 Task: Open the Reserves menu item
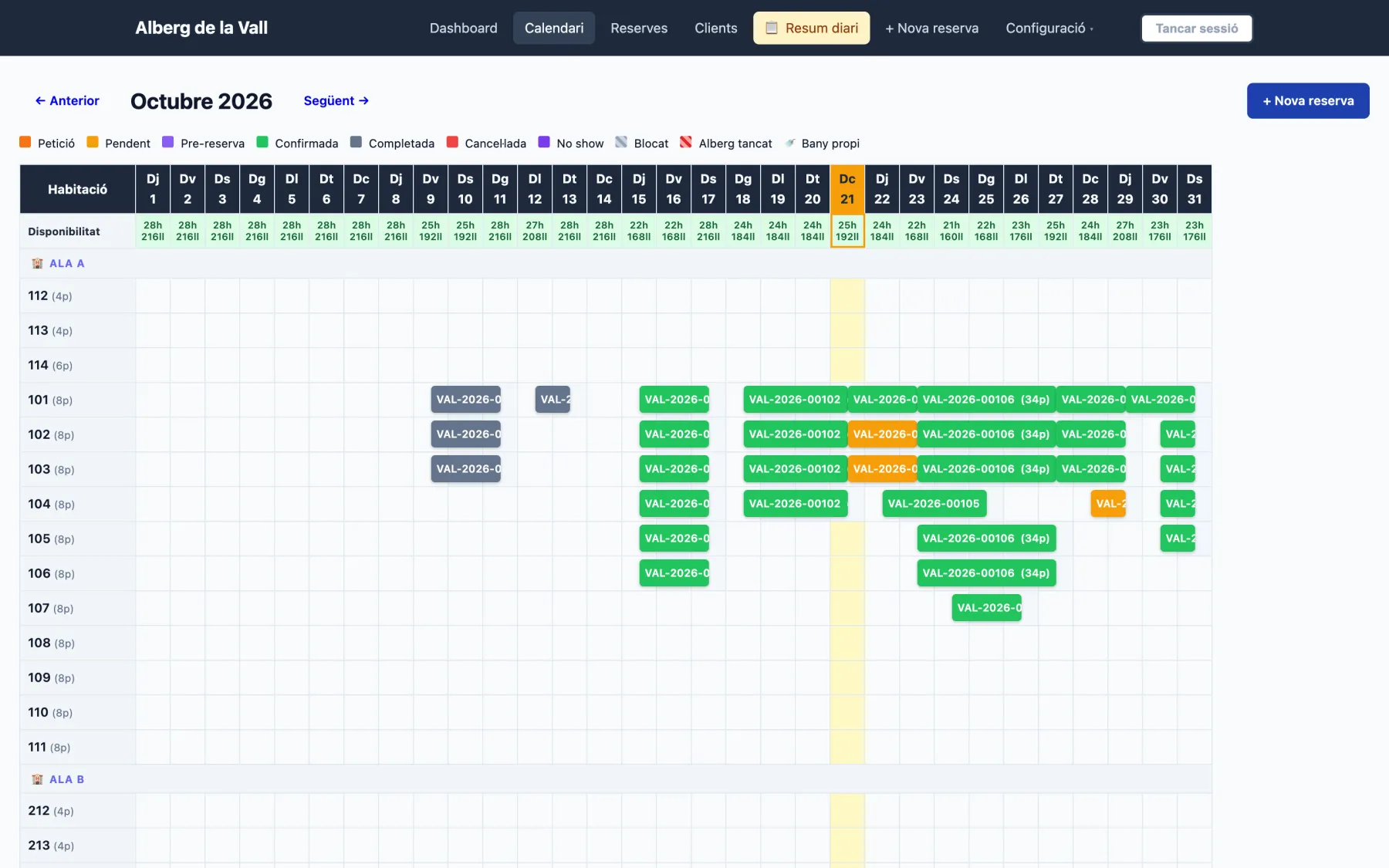[639, 29]
